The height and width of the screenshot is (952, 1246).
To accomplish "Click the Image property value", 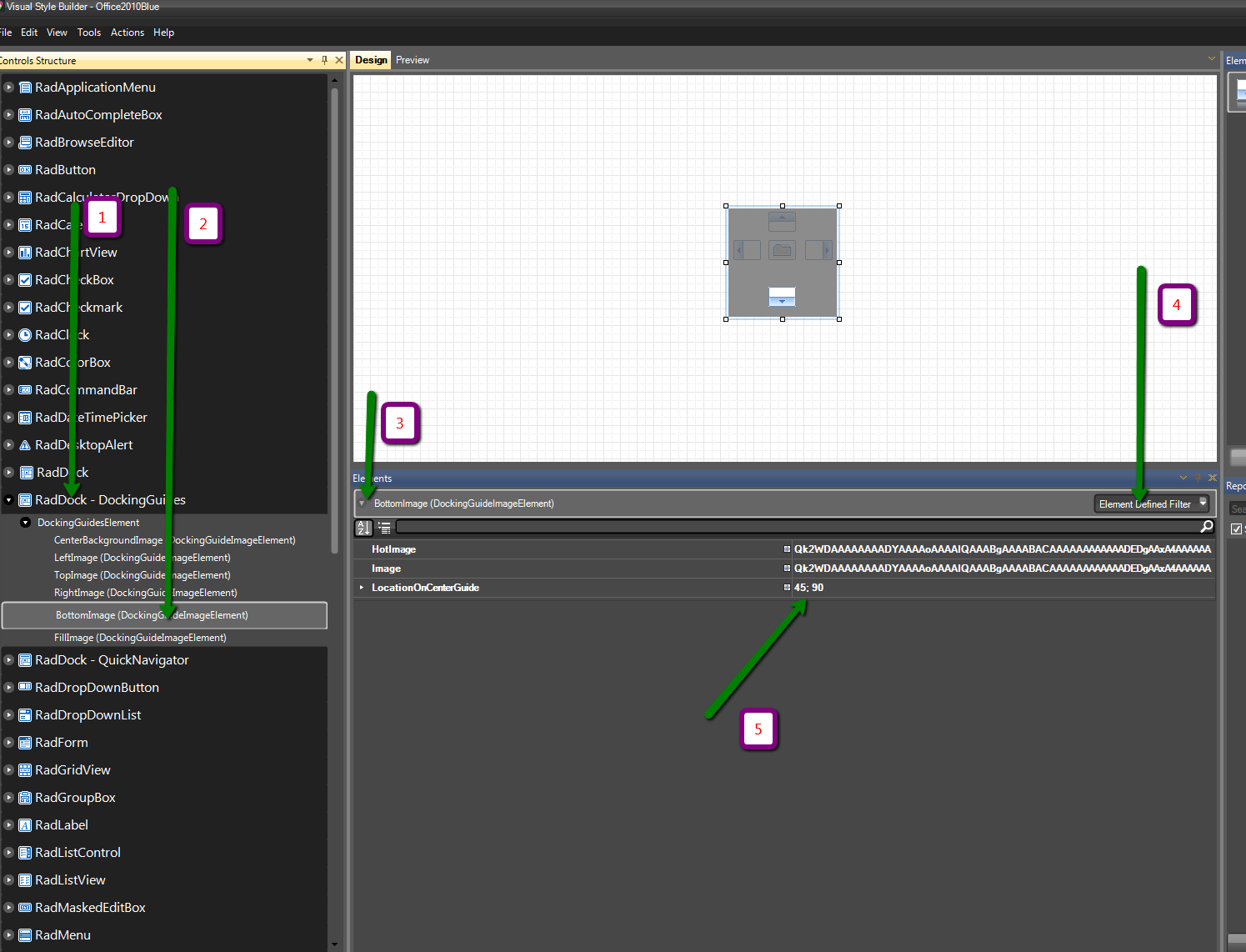I will coord(1002,569).
